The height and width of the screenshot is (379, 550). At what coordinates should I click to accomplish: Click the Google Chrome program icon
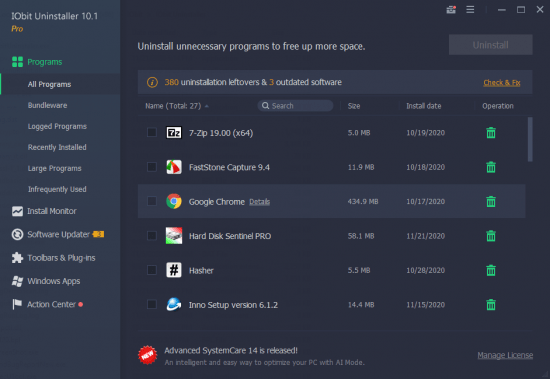coord(174,201)
